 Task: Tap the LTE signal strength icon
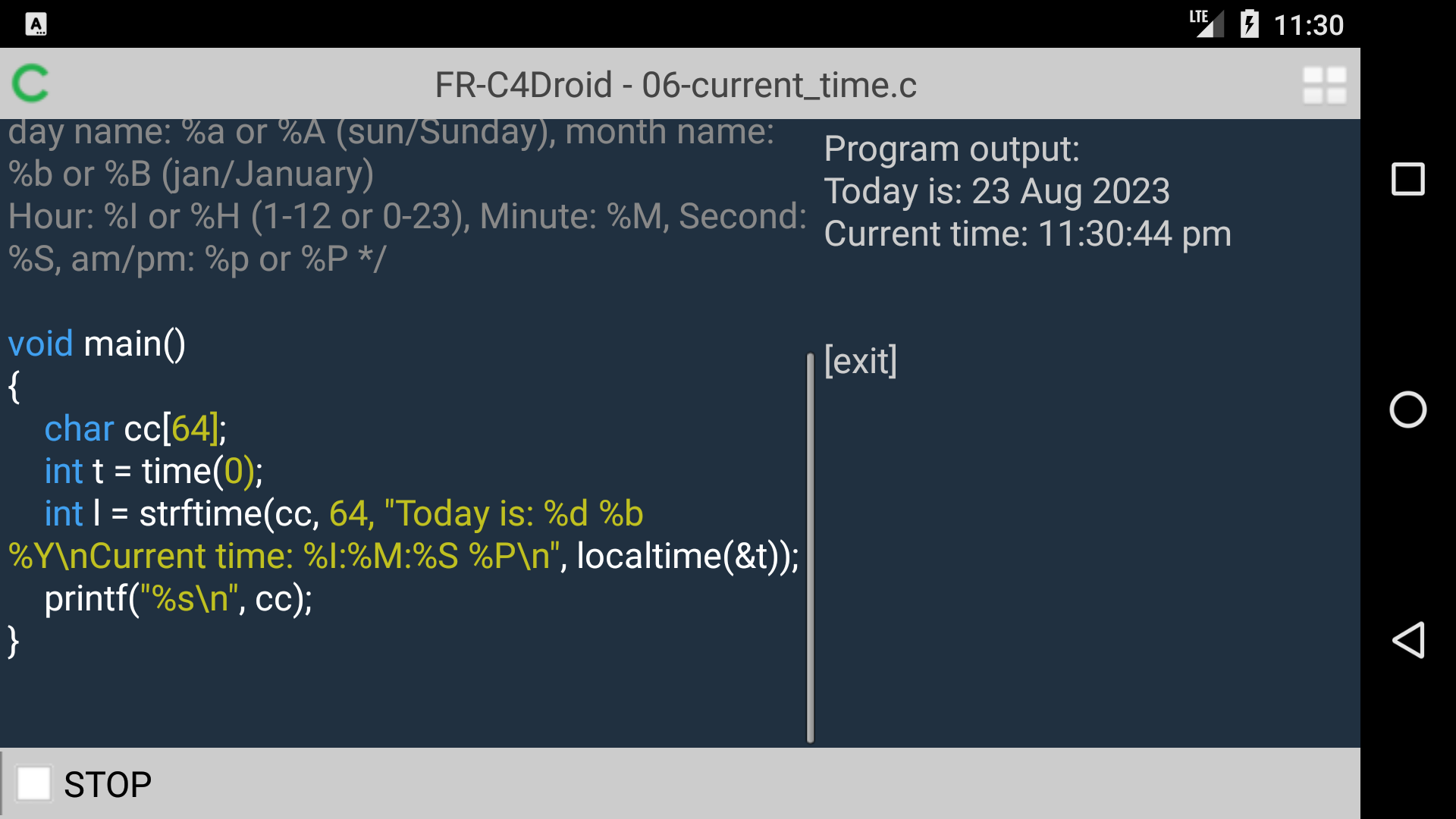[1206, 24]
